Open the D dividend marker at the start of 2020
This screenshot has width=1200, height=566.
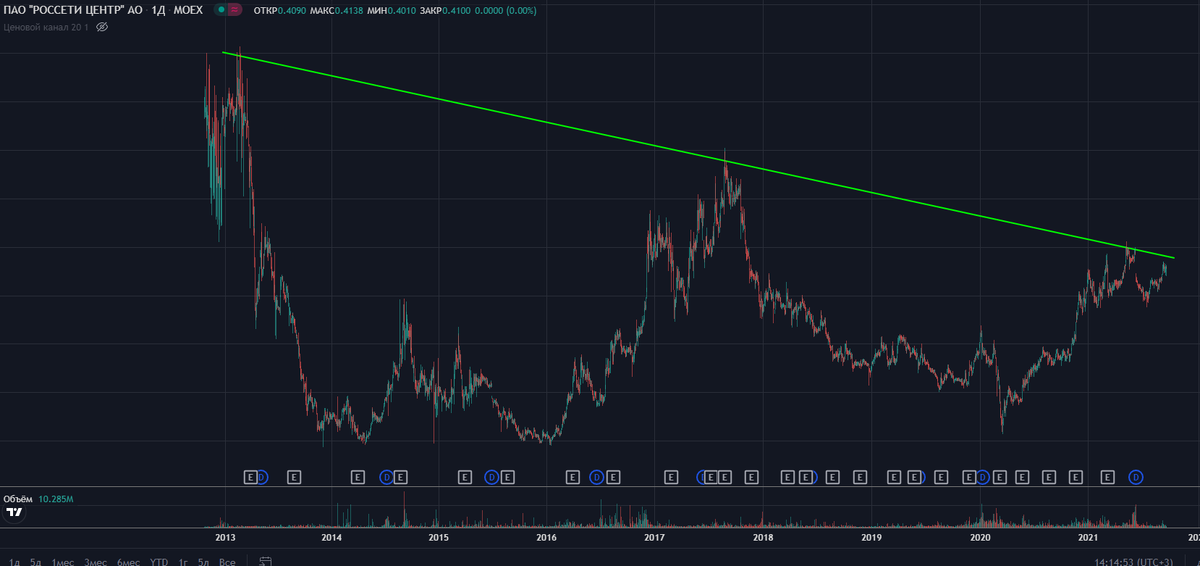[x=983, y=477]
